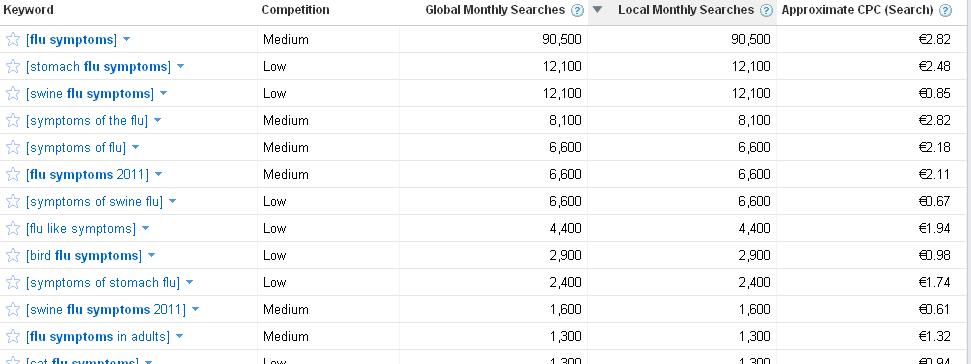Click the 8,100 Local Monthly Searches value
This screenshot has width=971, height=364.
click(x=754, y=120)
